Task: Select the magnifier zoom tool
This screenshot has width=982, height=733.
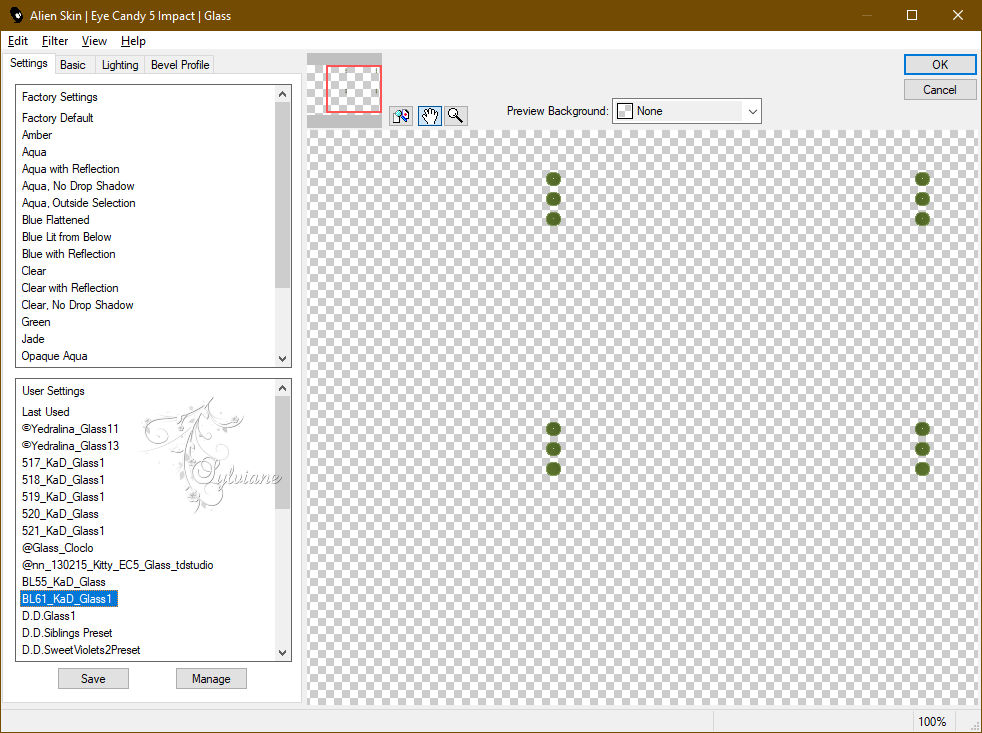Action: coord(456,116)
